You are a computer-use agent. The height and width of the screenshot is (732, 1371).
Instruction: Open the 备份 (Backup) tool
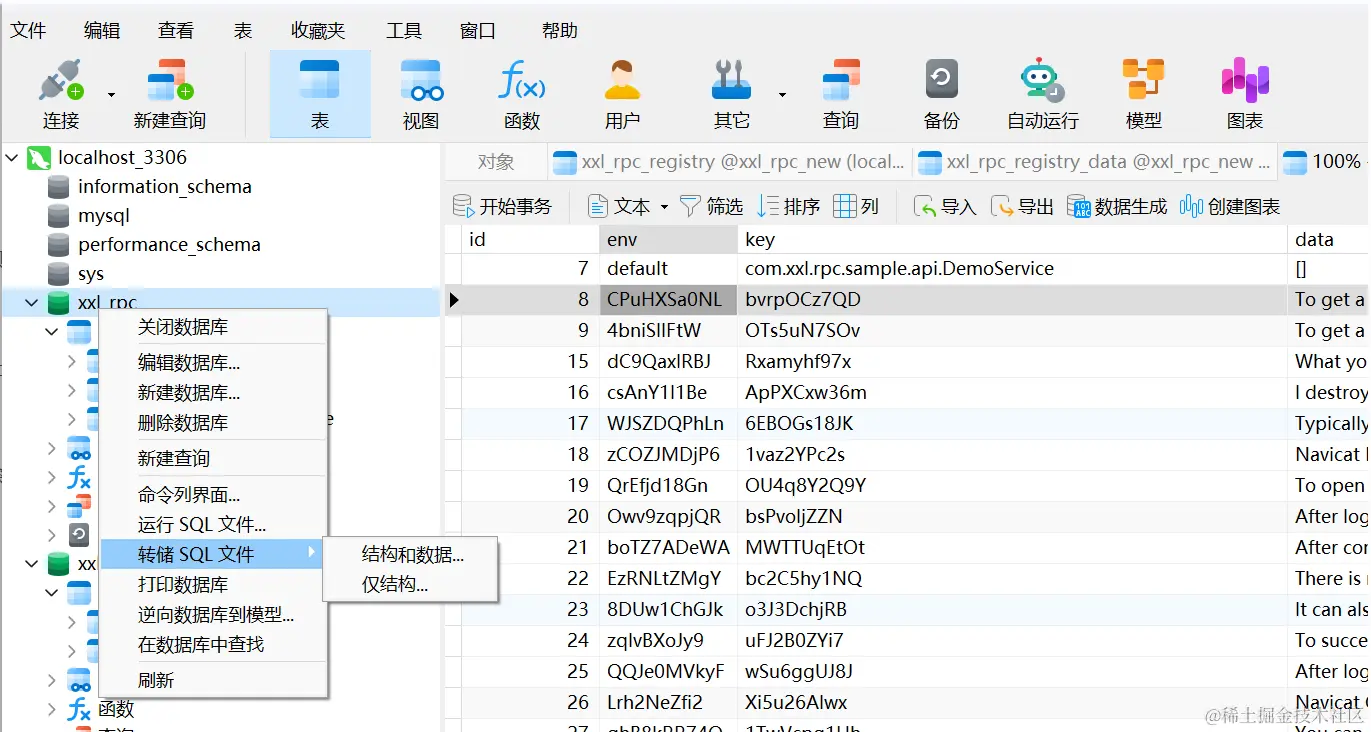coord(941,93)
